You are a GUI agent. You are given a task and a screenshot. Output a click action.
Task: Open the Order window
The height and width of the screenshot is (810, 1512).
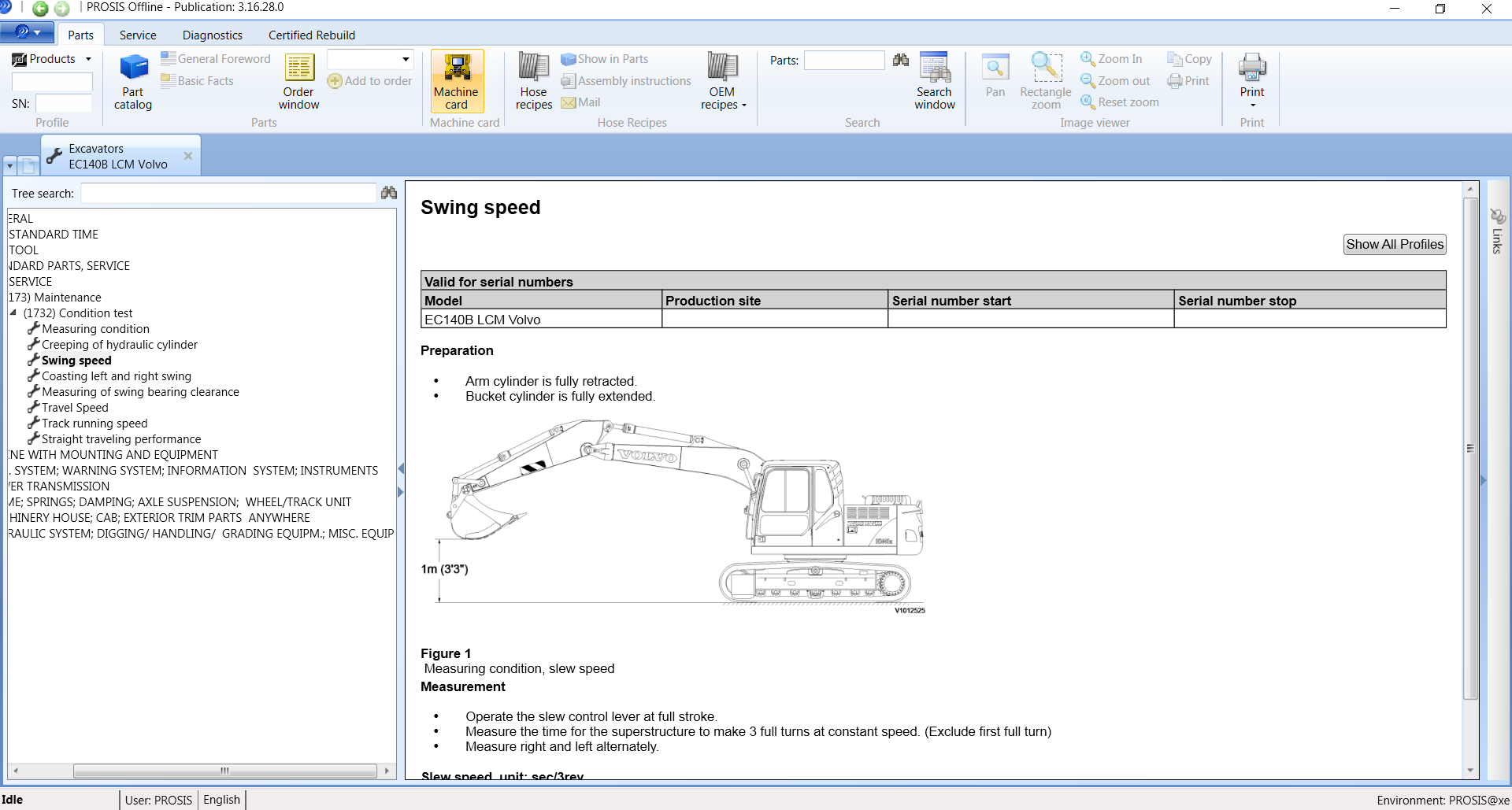click(298, 82)
